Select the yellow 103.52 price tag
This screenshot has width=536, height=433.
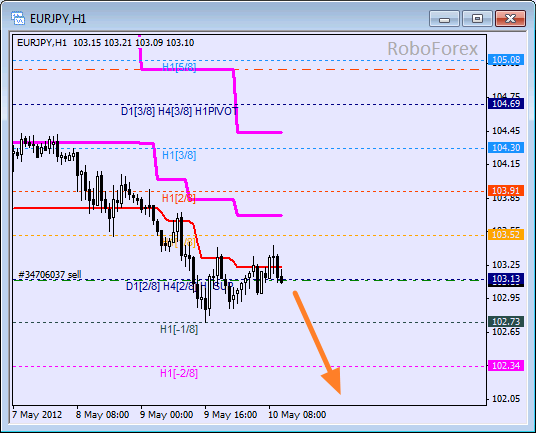506,234
